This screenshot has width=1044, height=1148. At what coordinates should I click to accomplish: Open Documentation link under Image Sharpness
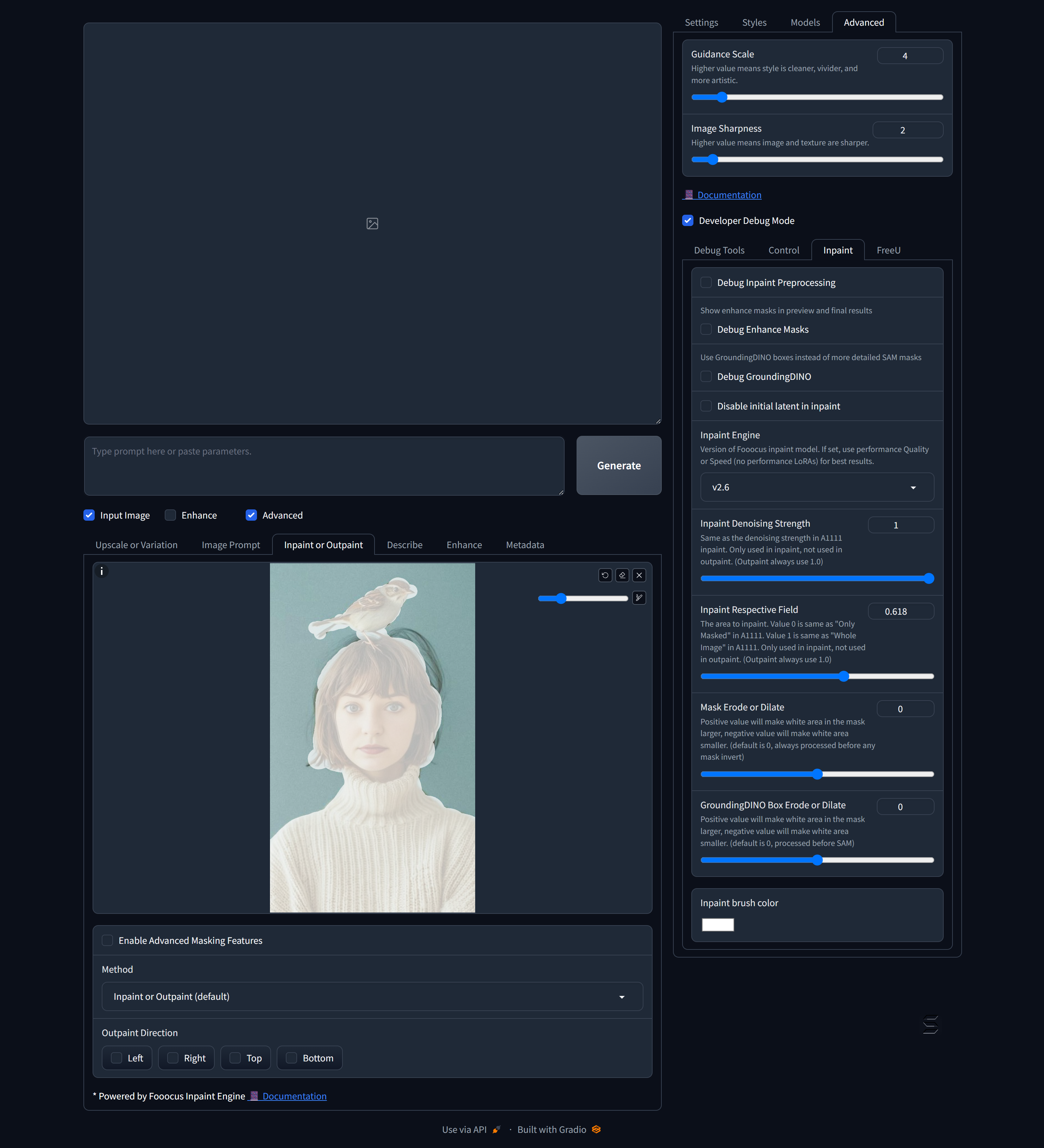coord(729,195)
